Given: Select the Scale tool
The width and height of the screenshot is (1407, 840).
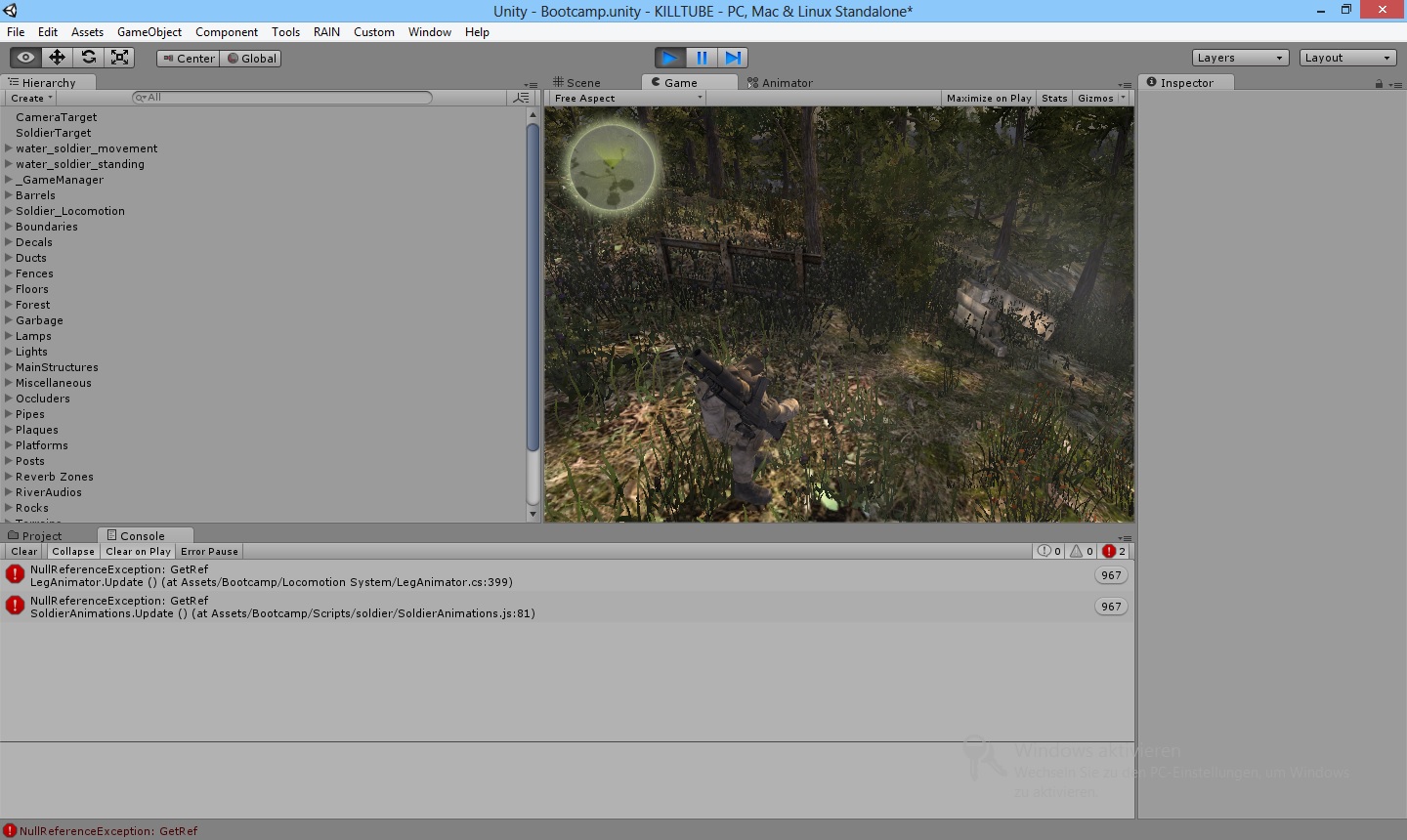Looking at the screenshot, I should (119, 58).
